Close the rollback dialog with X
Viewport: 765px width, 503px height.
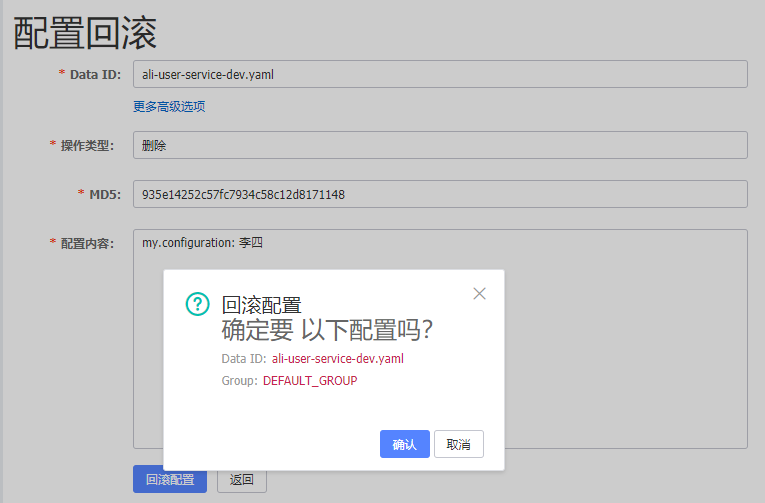pos(479,294)
